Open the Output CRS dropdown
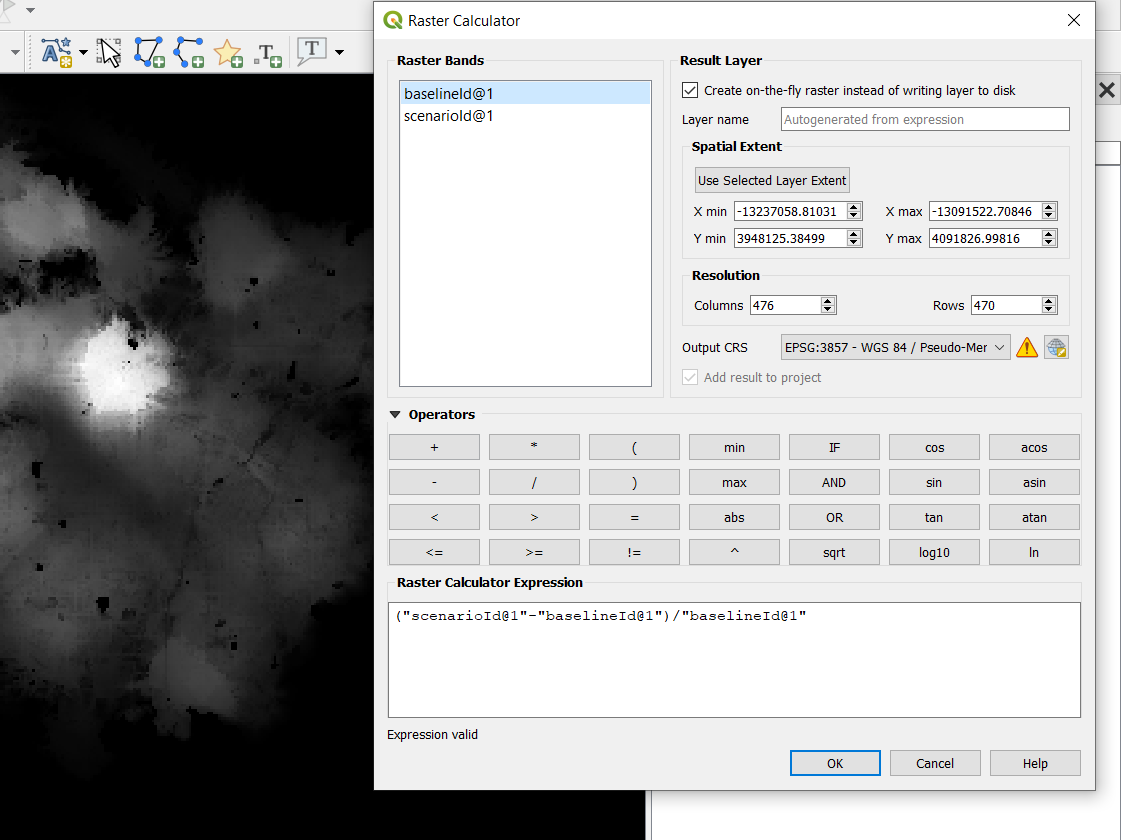The height and width of the screenshot is (840, 1121). [895, 347]
